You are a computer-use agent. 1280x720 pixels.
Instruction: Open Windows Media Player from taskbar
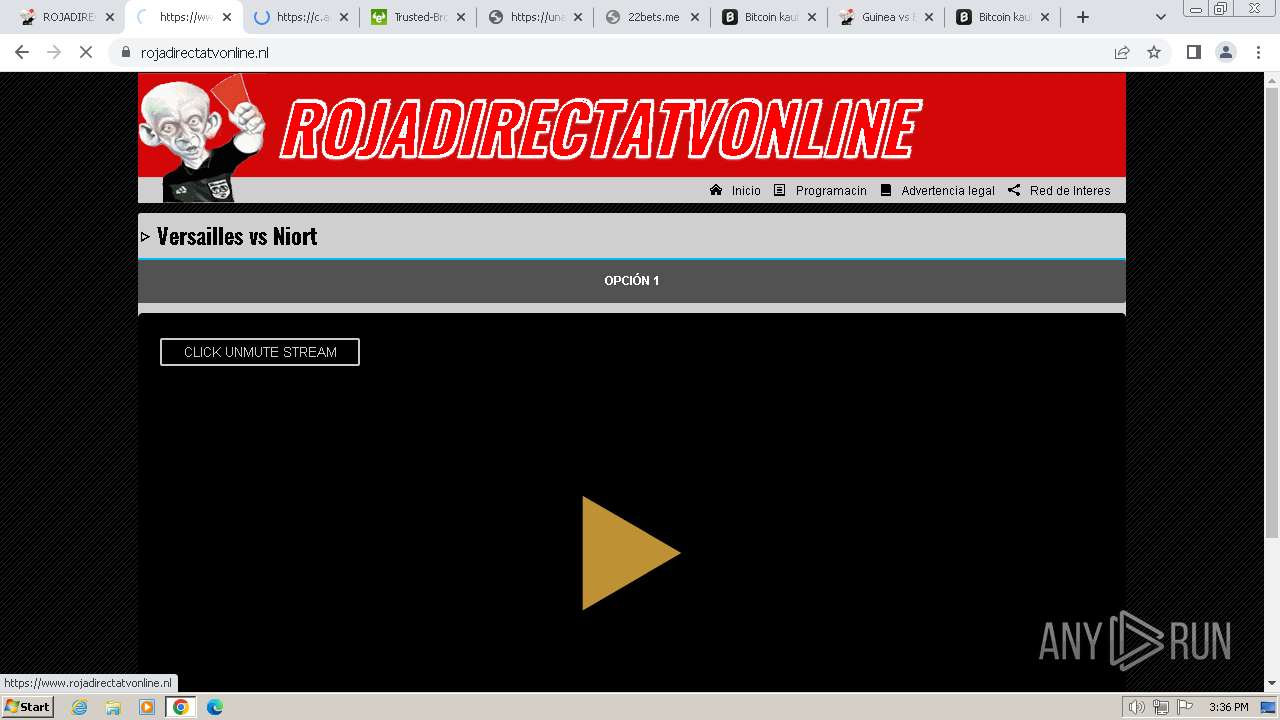[x=147, y=707]
